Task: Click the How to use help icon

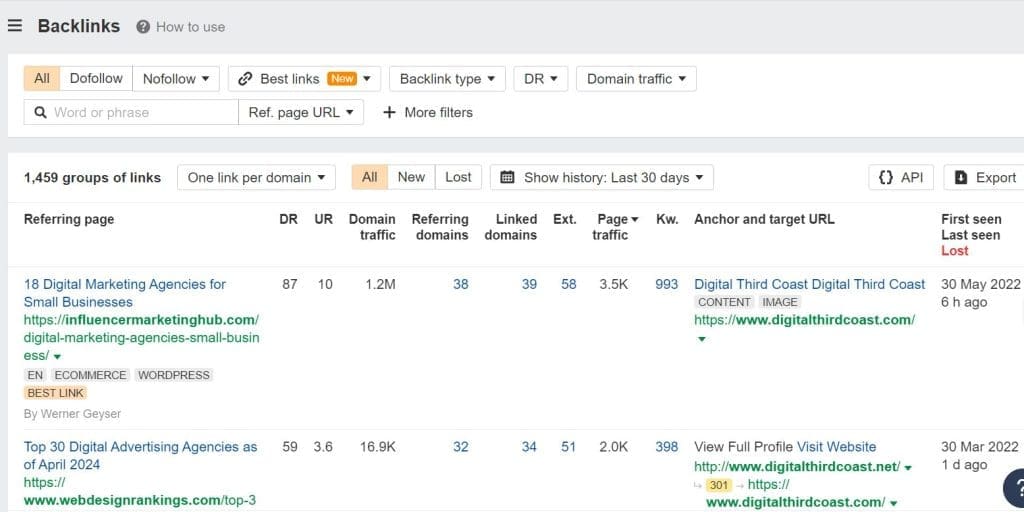Action: click(143, 27)
